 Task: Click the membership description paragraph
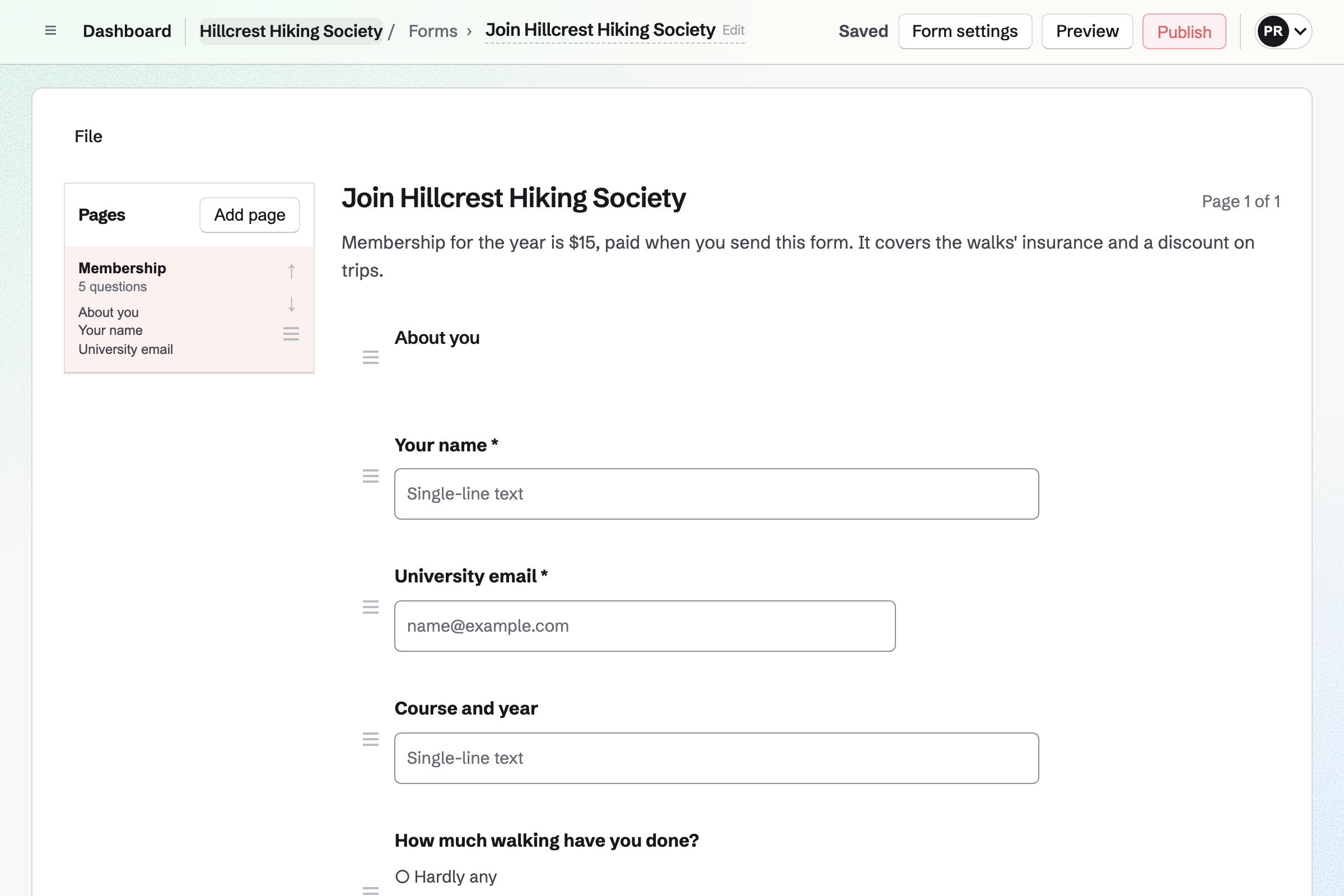[797, 256]
